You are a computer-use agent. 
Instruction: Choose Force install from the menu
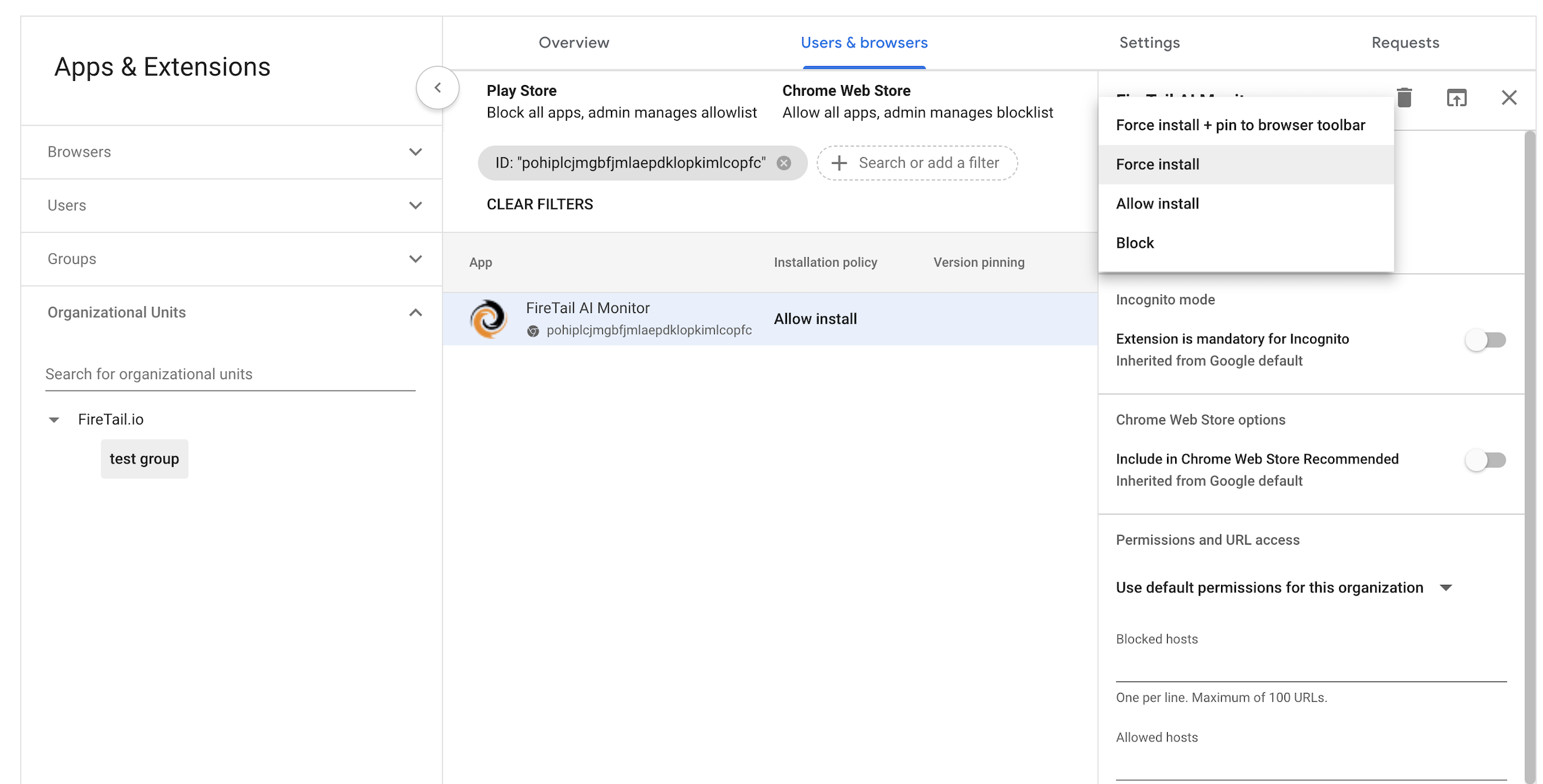[1158, 165]
